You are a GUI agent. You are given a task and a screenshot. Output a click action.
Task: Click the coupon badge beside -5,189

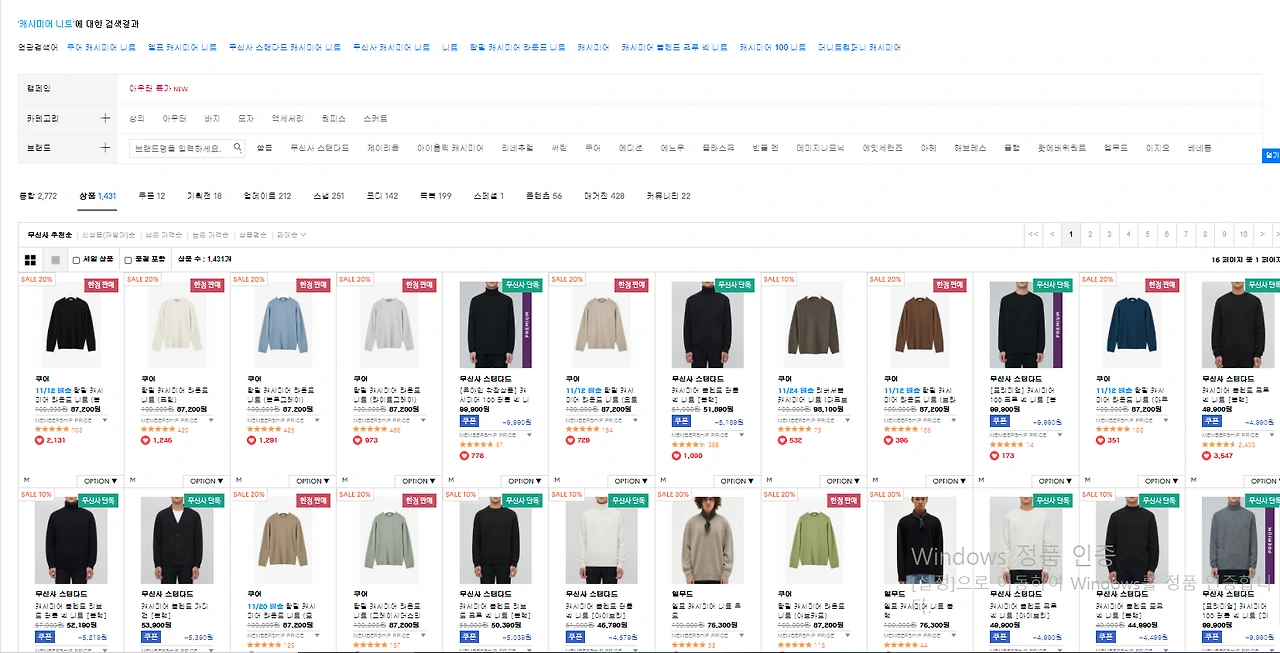(x=680, y=421)
